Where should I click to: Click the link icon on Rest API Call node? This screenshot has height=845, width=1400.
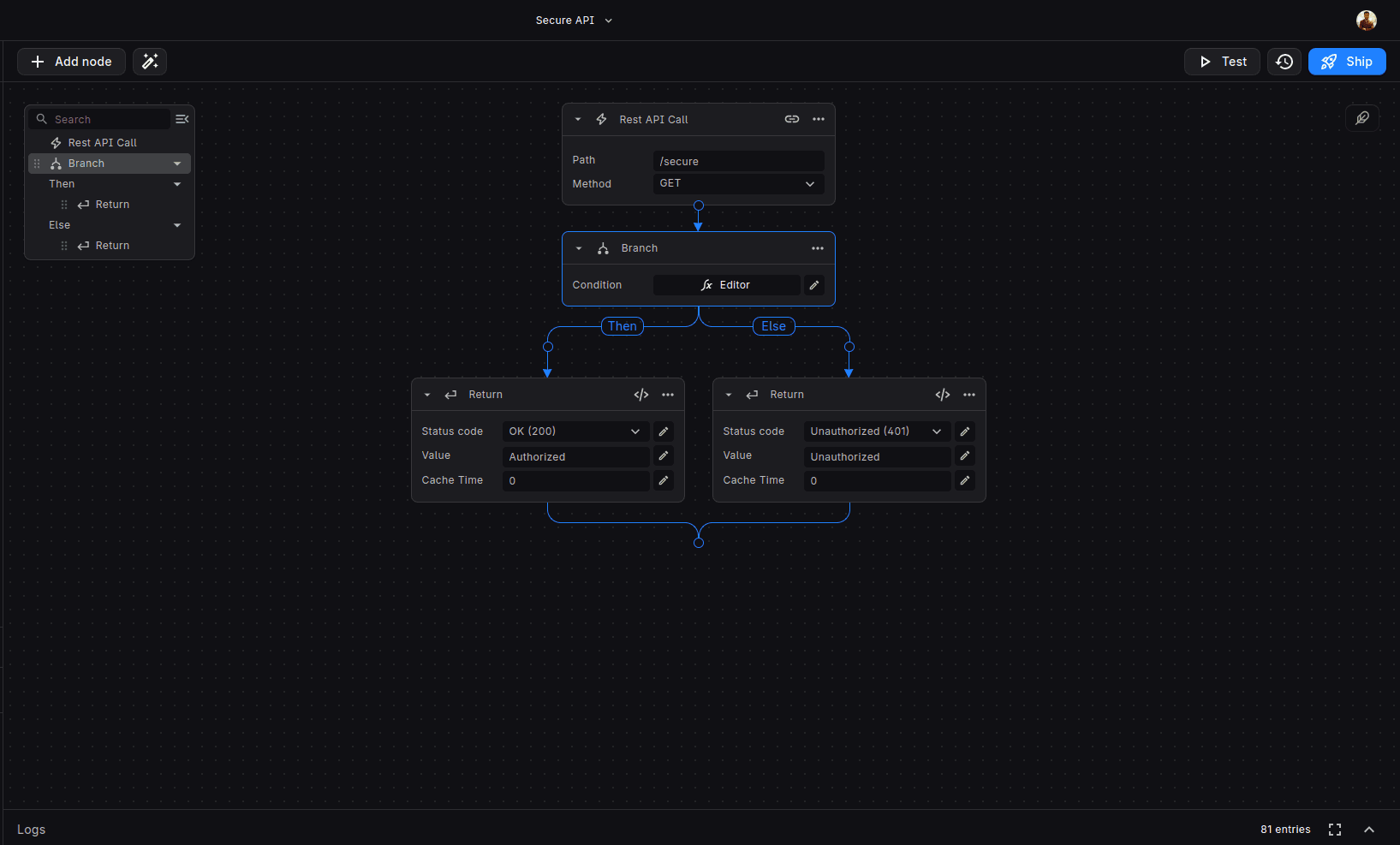(x=791, y=119)
